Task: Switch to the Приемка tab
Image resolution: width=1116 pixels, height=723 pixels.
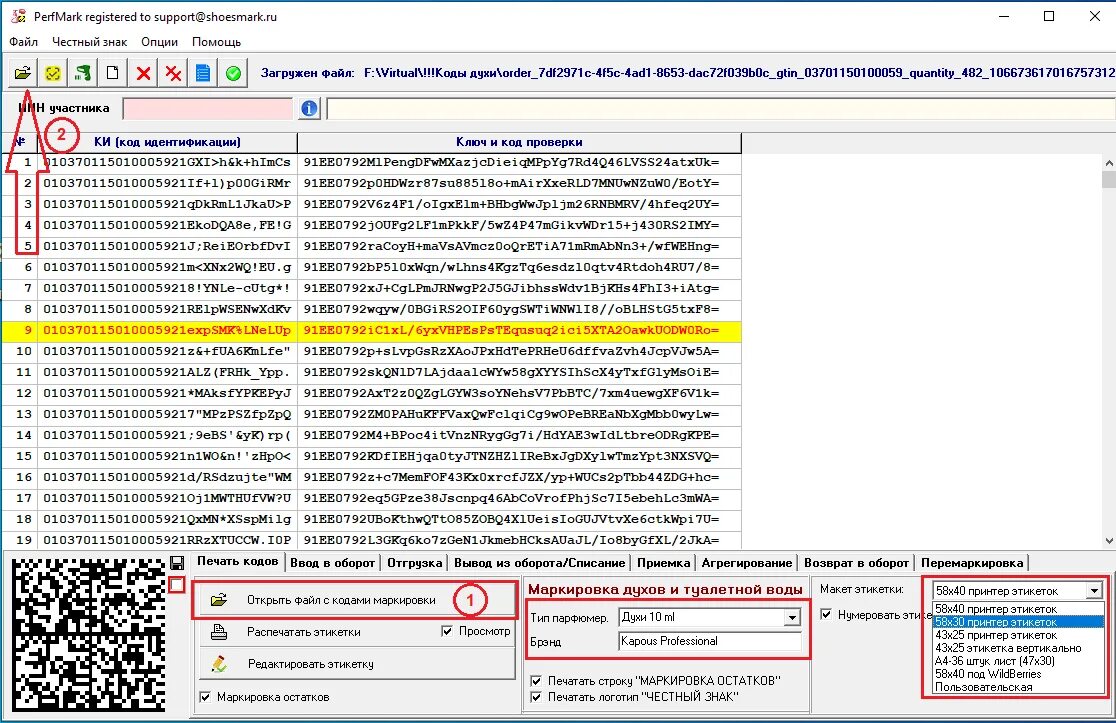Action: [x=663, y=563]
